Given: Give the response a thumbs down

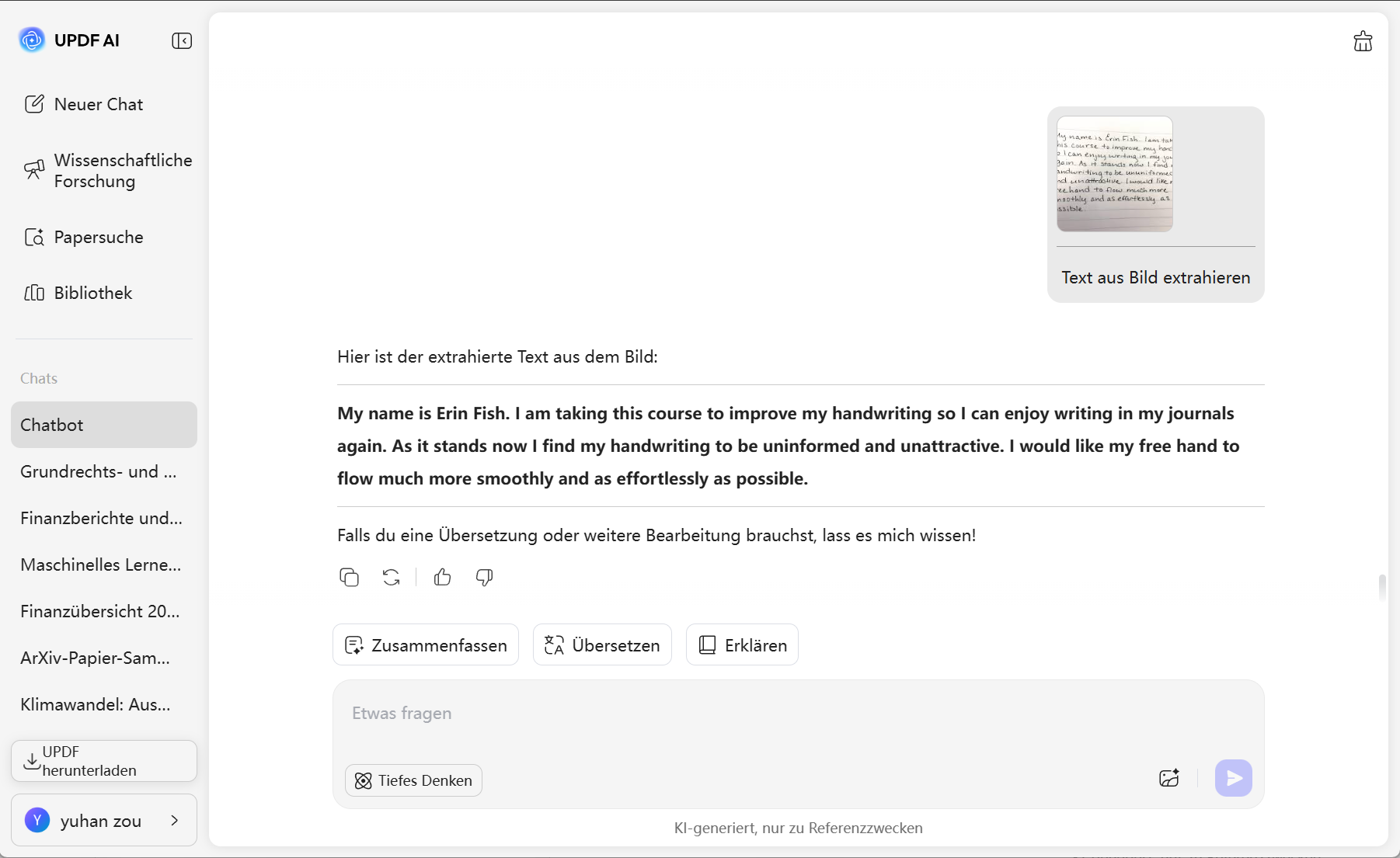Looking at the screenshot, I should point(485,577).
